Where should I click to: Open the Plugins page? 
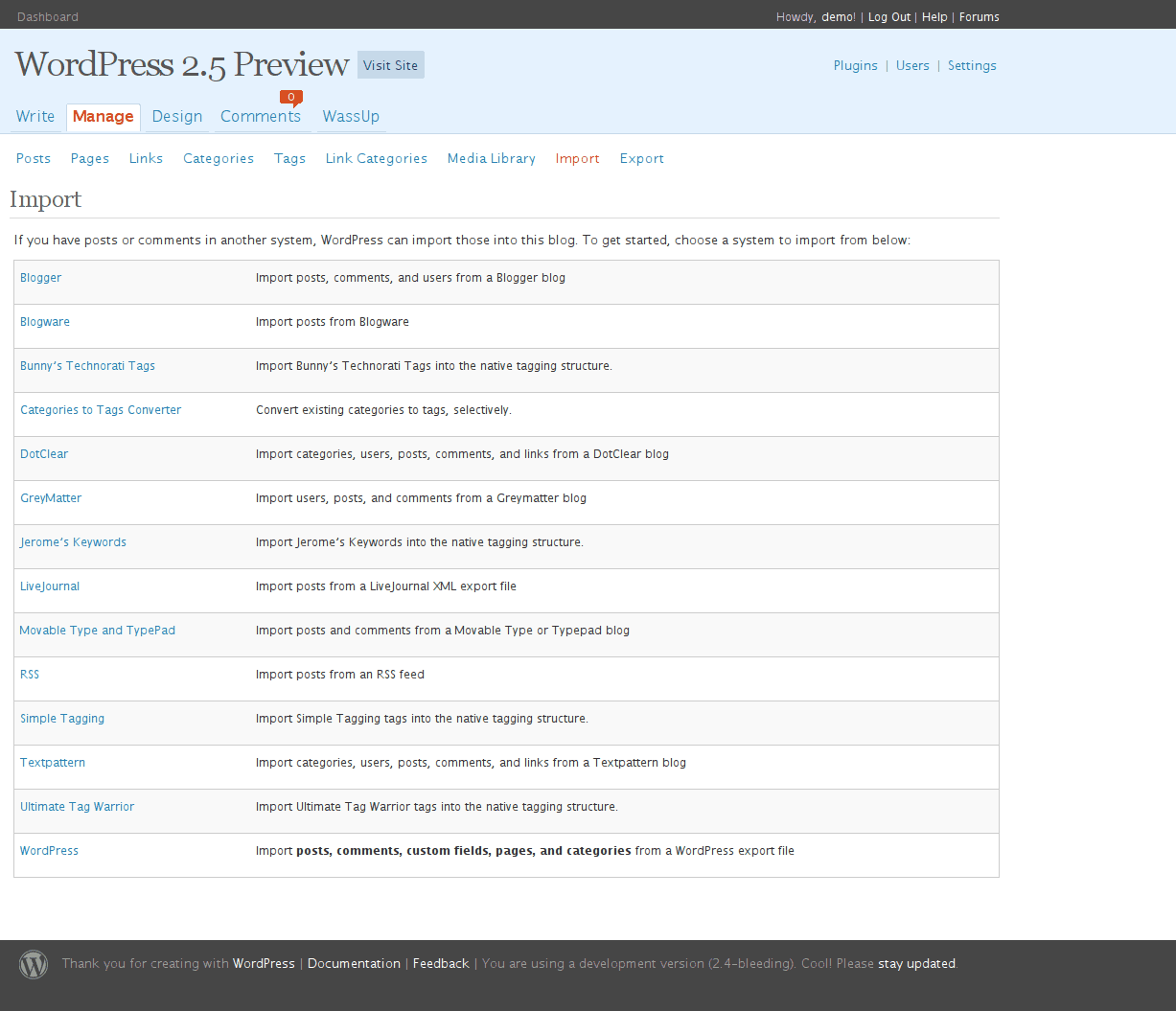(856, 65)
